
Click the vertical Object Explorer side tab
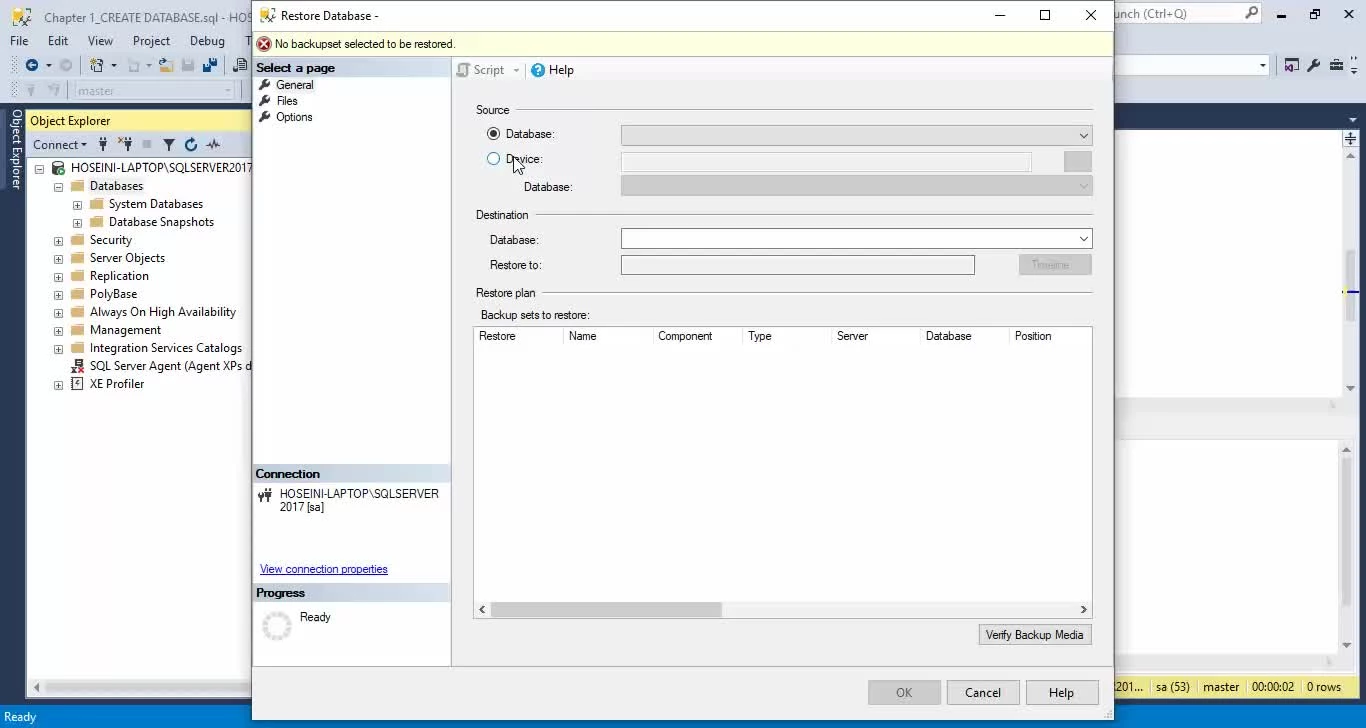pyautogui.click(x=16, y=149)
